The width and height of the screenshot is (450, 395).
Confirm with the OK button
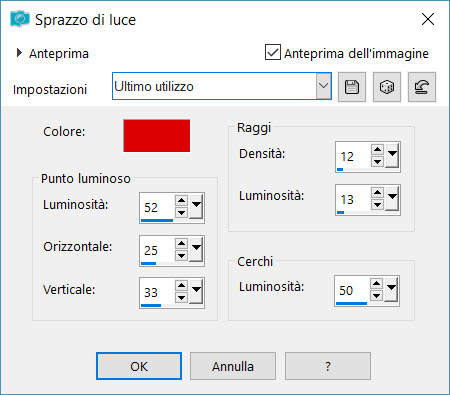click(x=139, y=366)
